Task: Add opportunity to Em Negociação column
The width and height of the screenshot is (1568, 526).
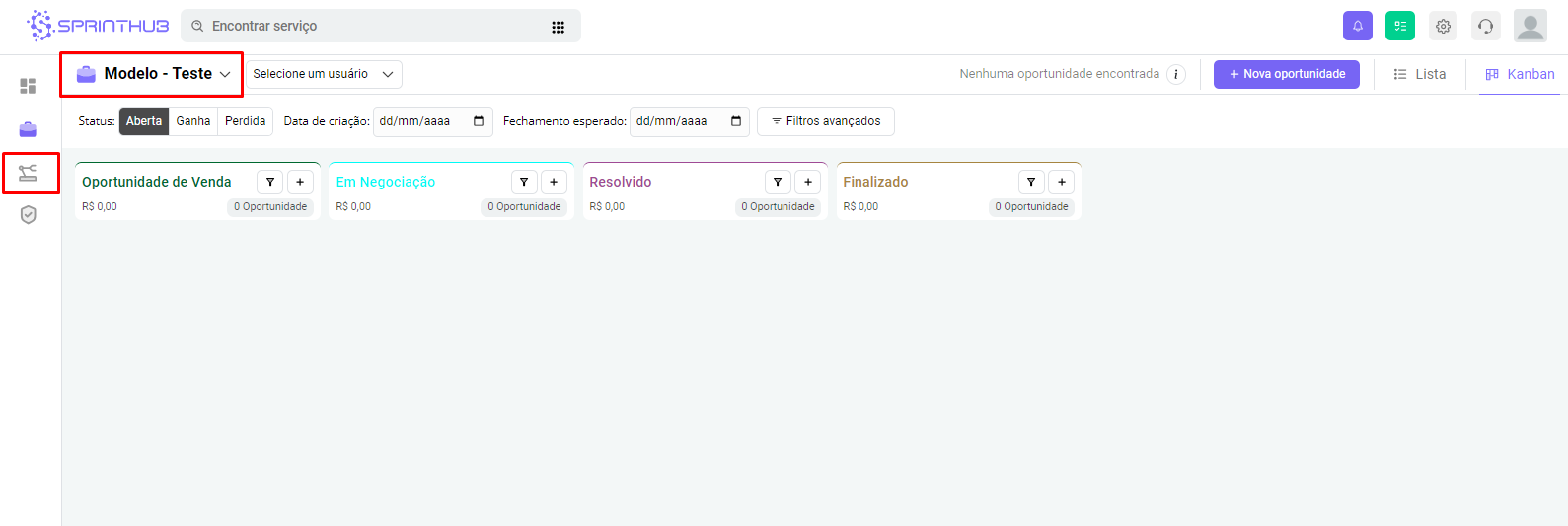Action: pos(554,182)
